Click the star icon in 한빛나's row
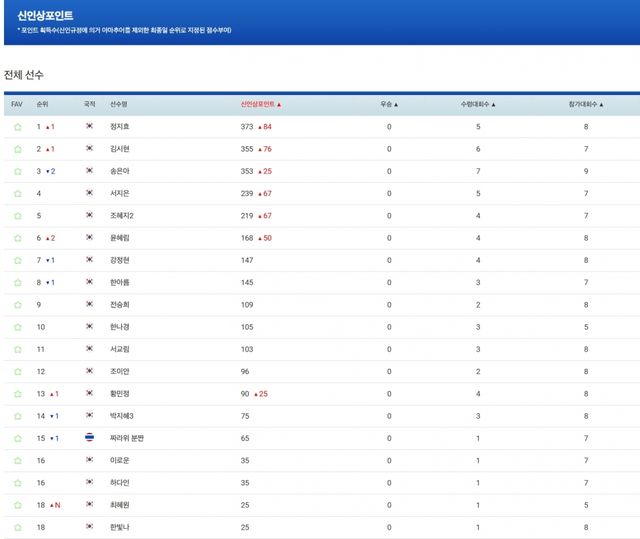This screenshot has height=539, width=640. (x=17, y=527)
